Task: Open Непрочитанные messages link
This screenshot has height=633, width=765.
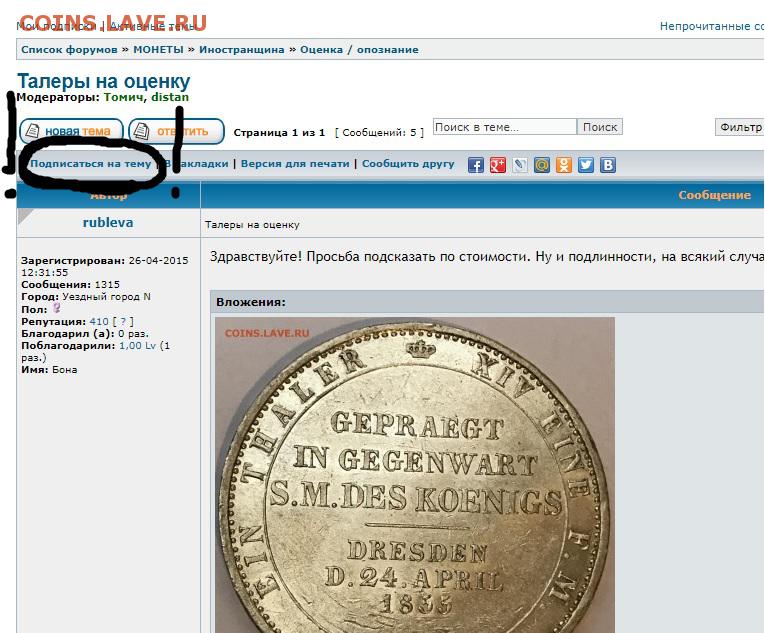Action: point(712,26)
